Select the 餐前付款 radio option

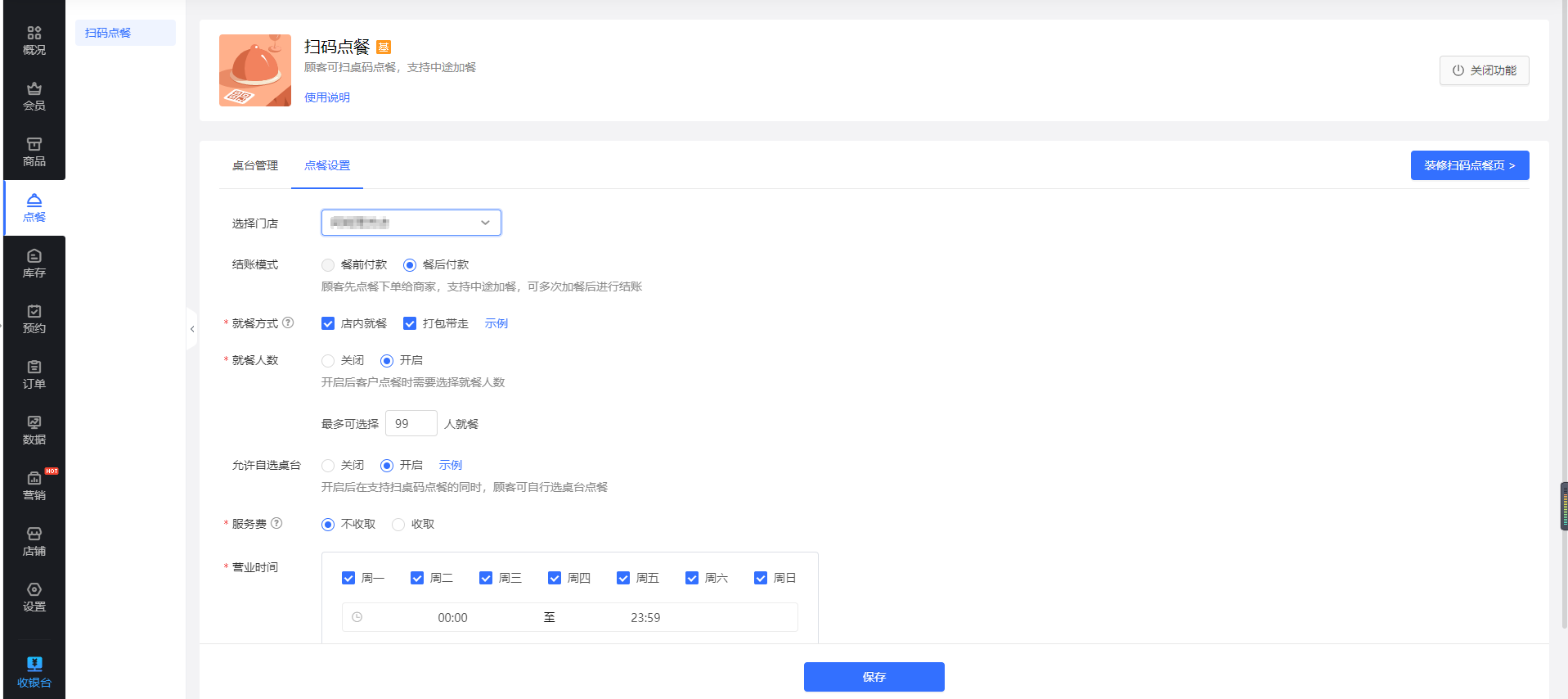328,265
